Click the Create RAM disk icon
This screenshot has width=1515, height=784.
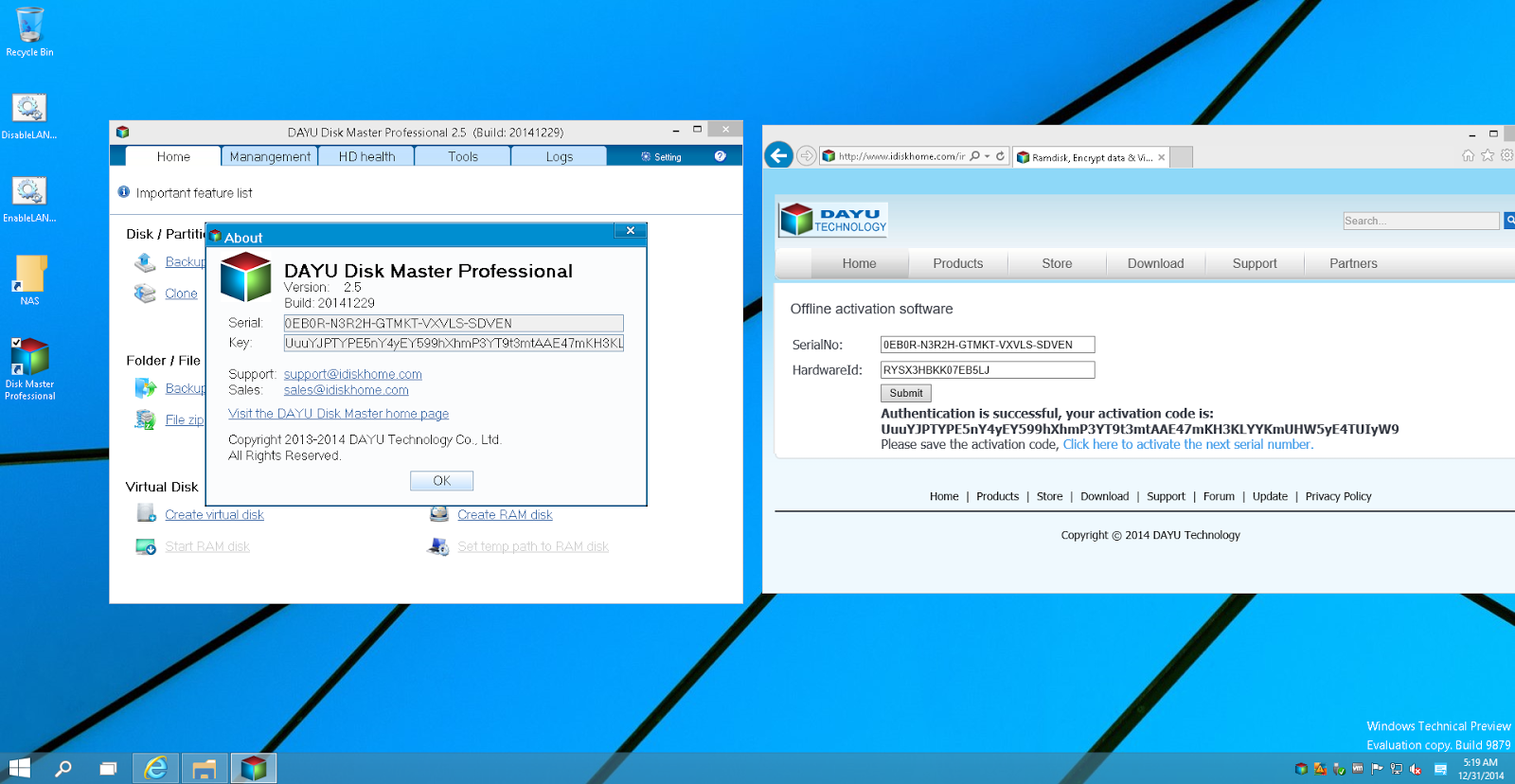coord(438,513)
